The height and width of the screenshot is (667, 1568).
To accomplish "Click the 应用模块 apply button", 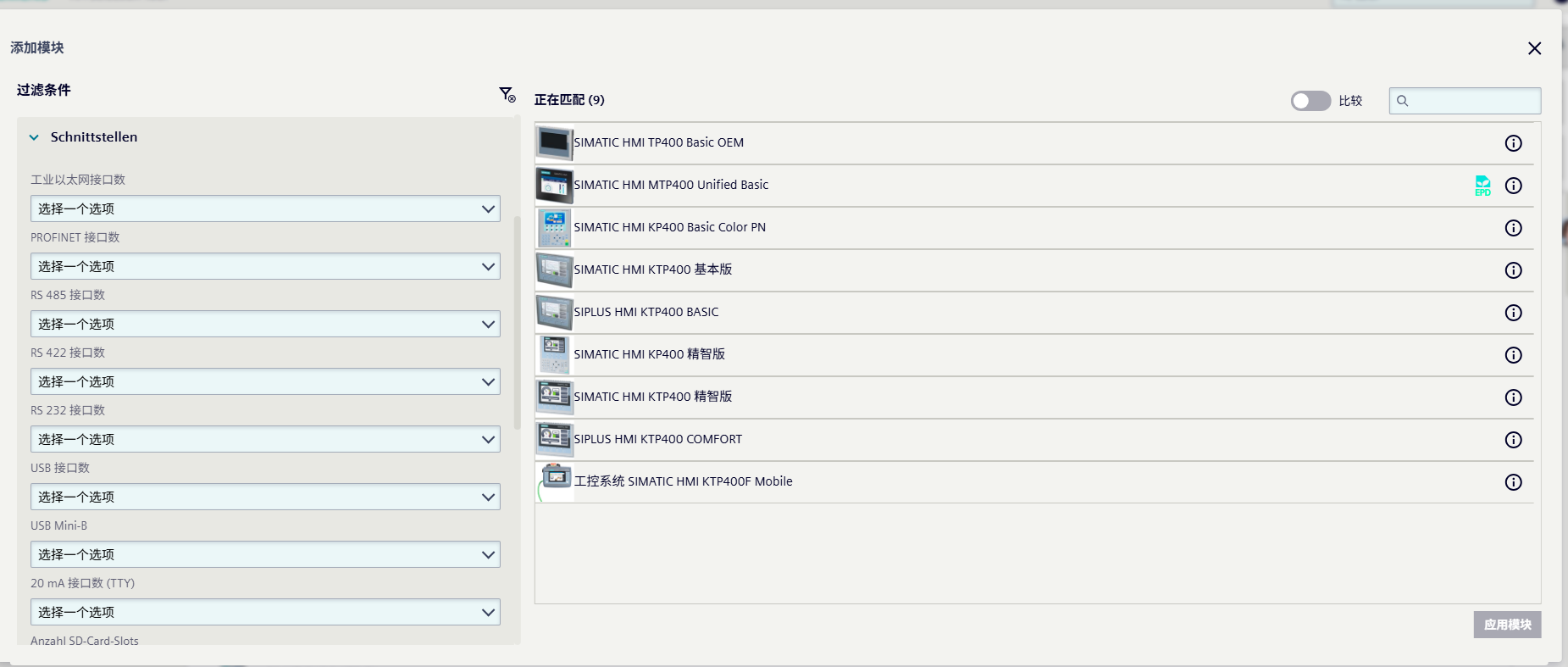I will pos(1507,625).
